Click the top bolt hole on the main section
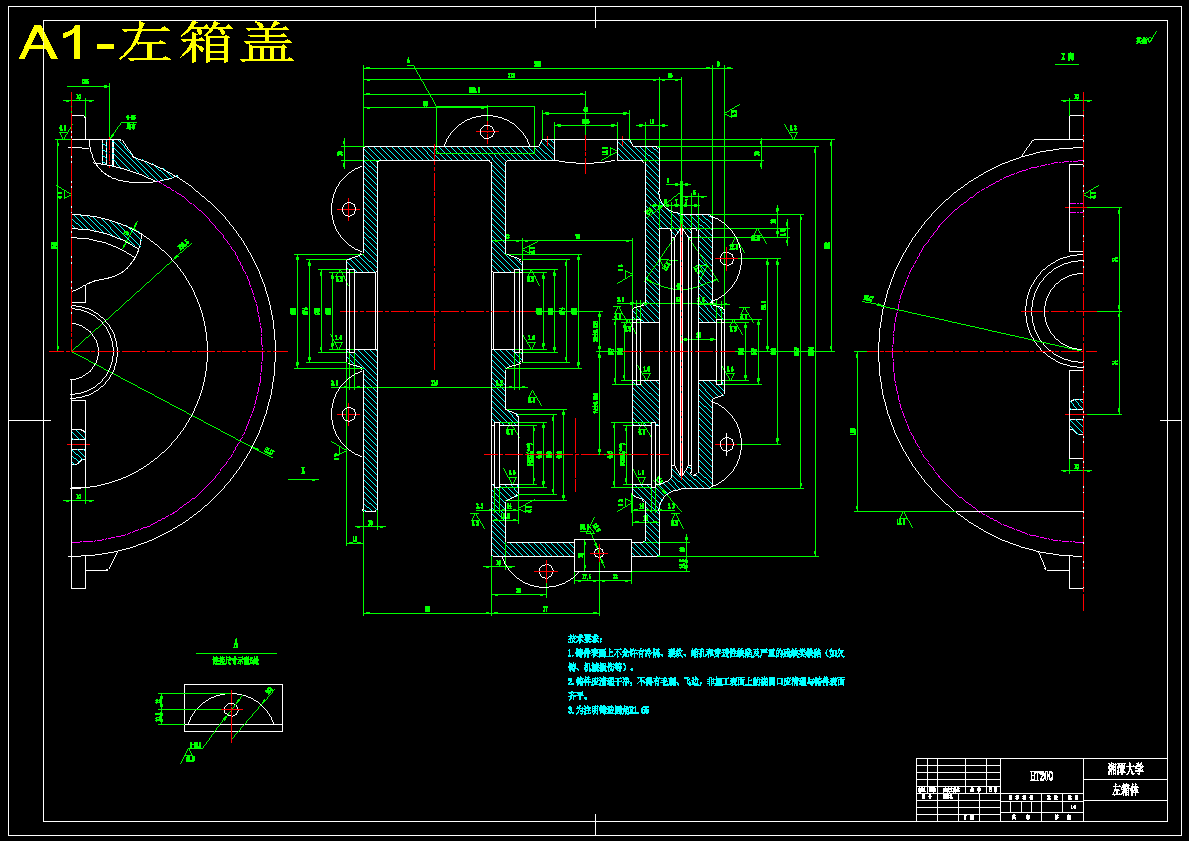Viewport: 1189px width, 841px height. click(x=487, y=132)
